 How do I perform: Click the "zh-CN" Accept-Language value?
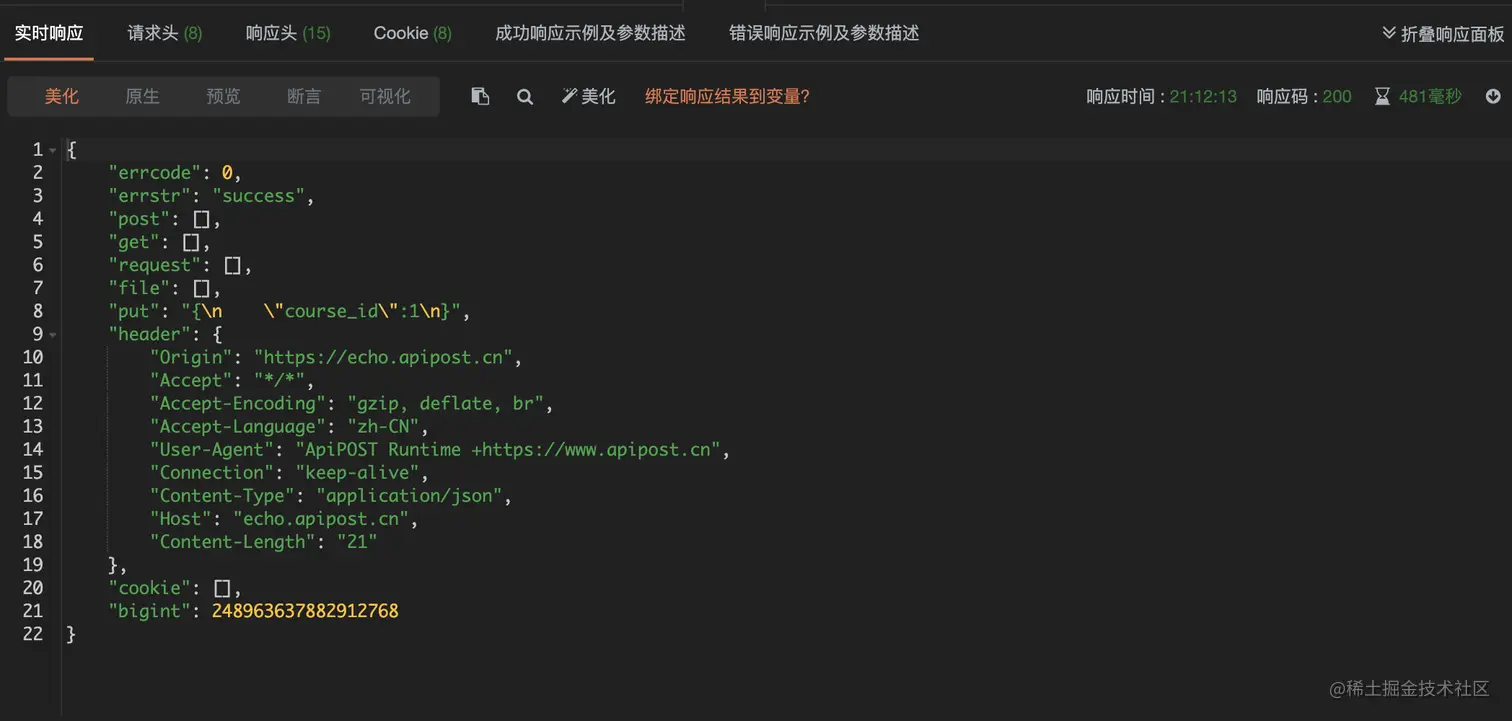click(383, 426)
